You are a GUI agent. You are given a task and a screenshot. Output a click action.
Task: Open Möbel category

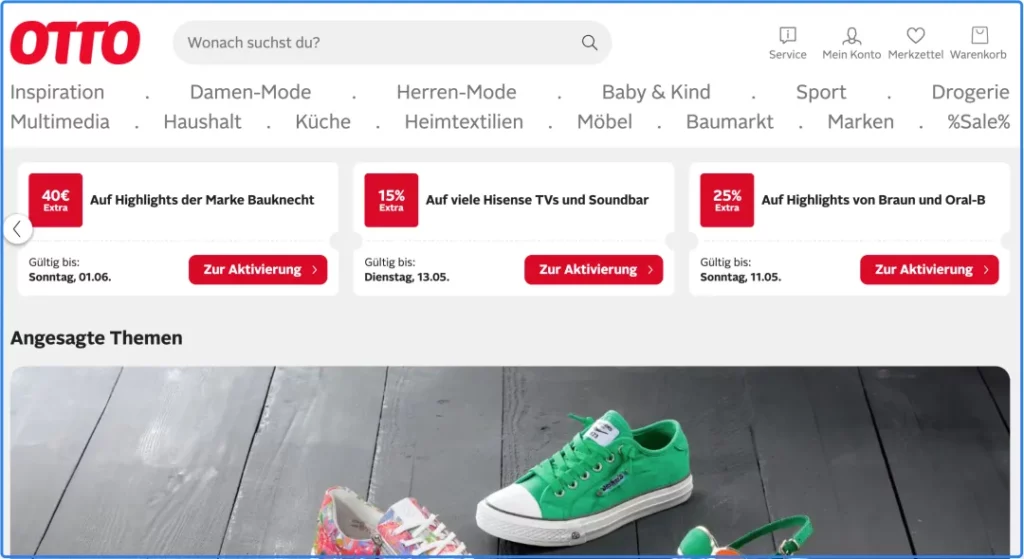[604, 121]
